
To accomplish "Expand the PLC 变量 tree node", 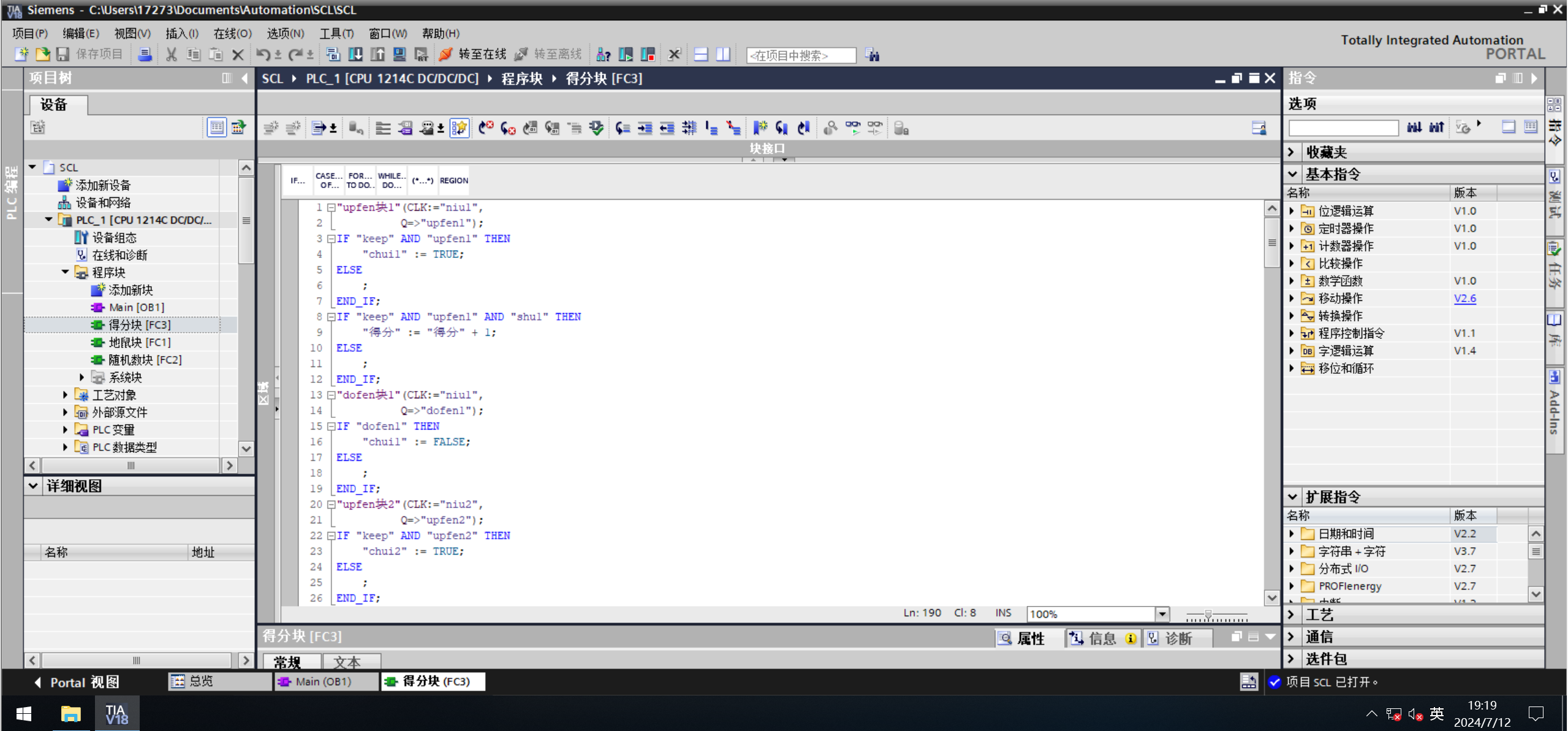I will point(66,430).
